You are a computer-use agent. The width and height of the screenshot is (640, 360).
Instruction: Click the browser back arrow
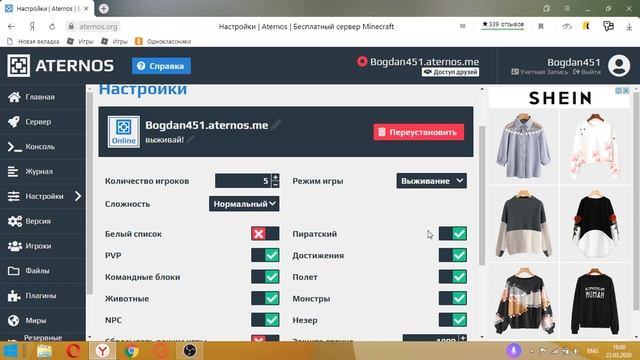tap(11, 27)
